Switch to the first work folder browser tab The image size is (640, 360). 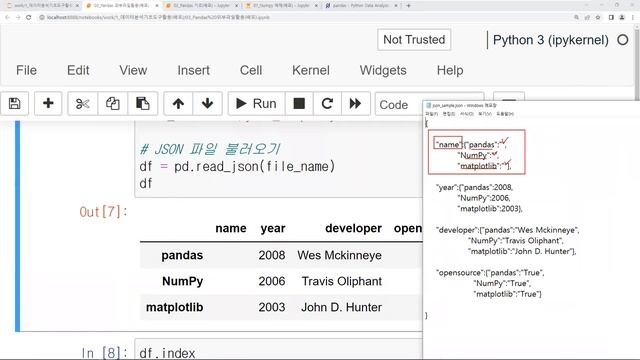(42, 6)
